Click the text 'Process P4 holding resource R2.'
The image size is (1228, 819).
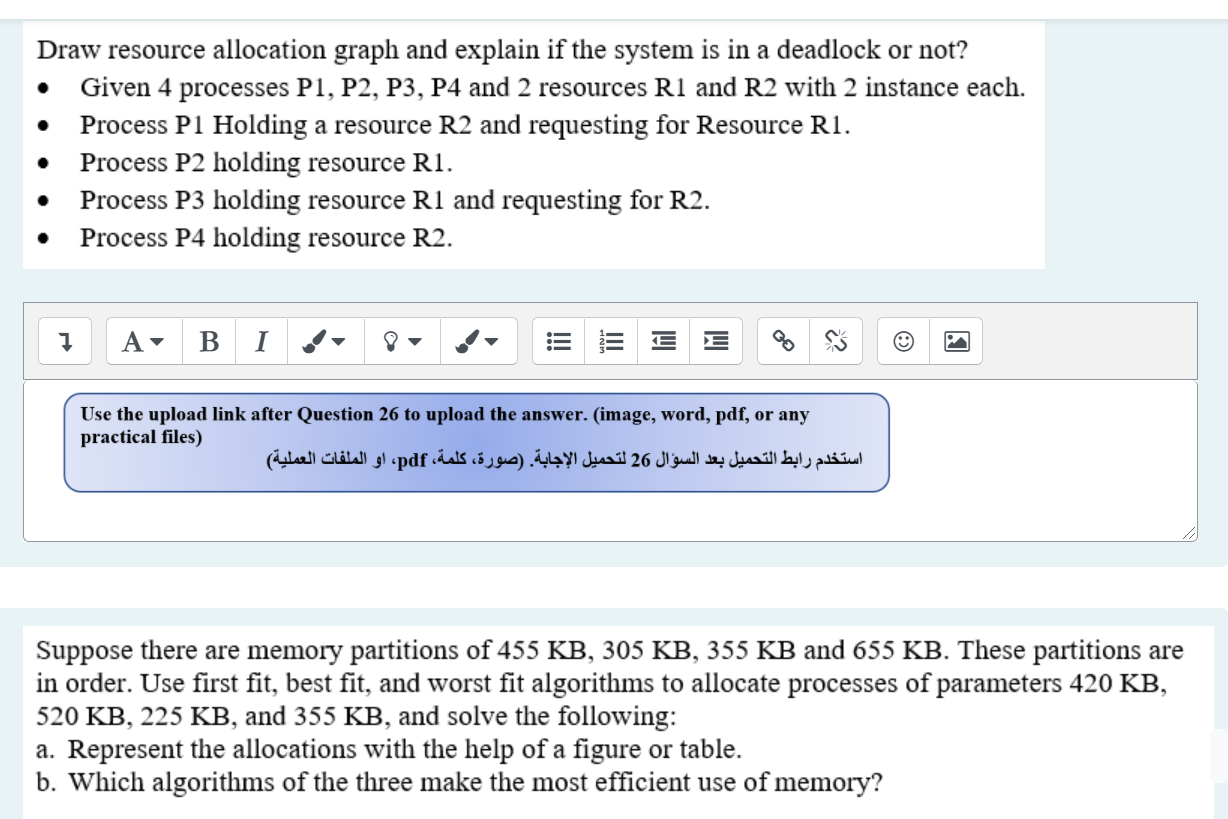click(x=266, y=237)
